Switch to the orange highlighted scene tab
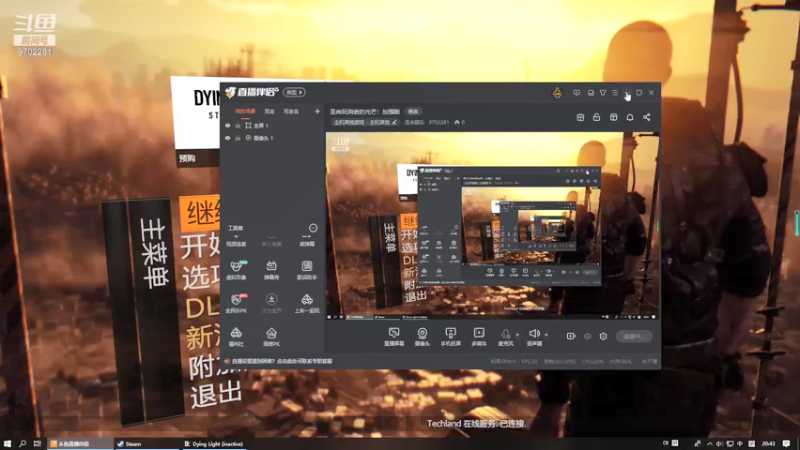The width and height of the screenshot is (800, 450). pos(245,111)
